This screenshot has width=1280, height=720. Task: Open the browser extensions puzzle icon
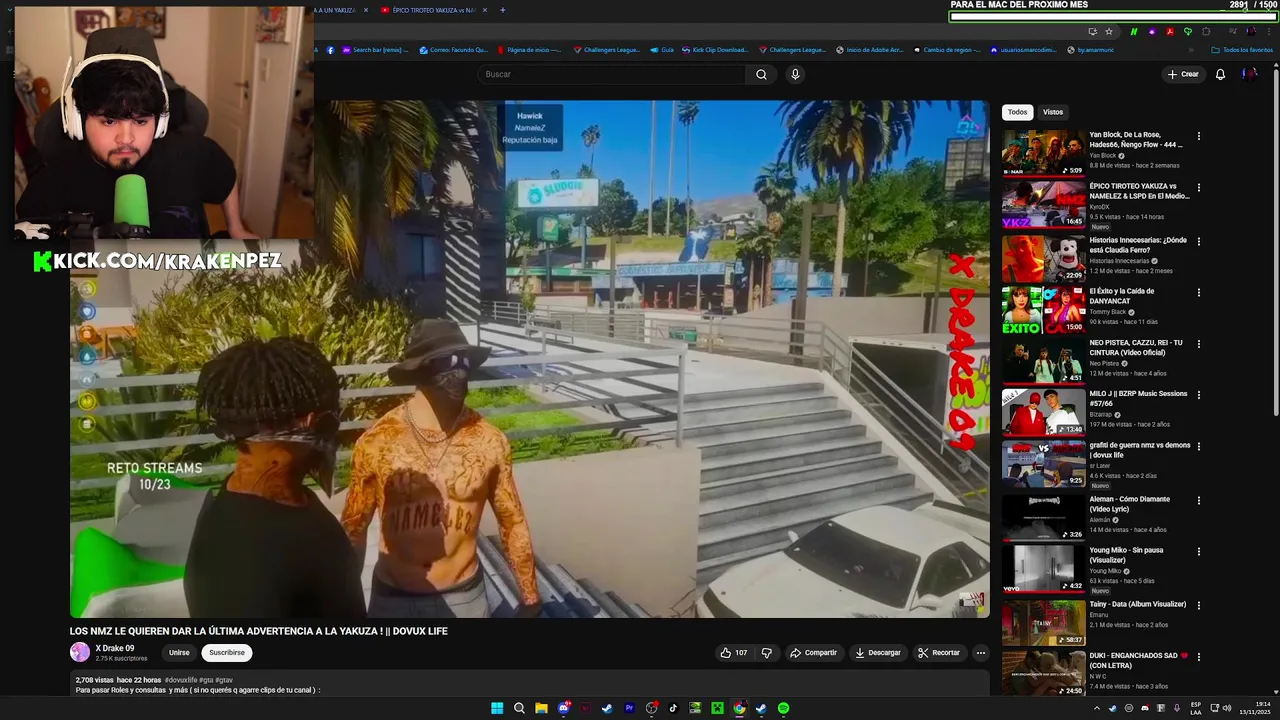pos(1206,31)
